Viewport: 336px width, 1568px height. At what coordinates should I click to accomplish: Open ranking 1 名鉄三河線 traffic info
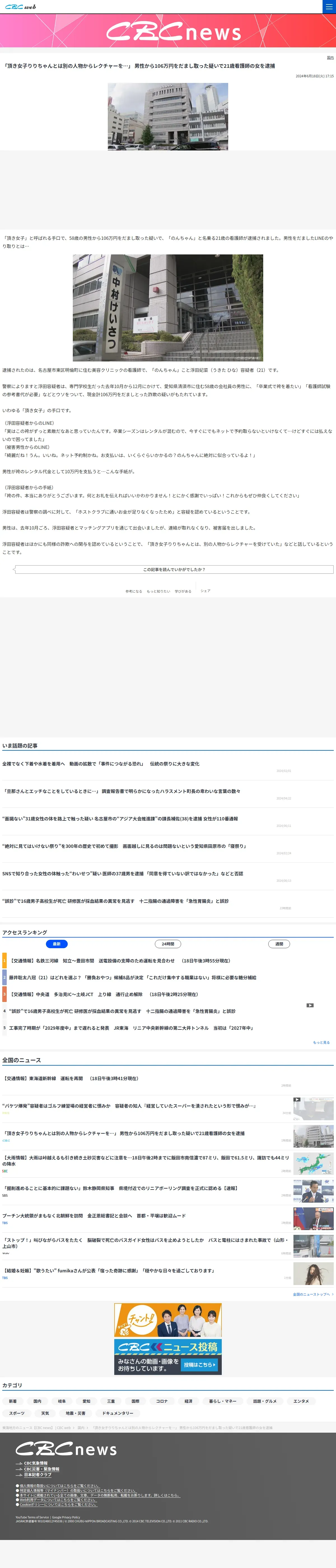(120, 961)
